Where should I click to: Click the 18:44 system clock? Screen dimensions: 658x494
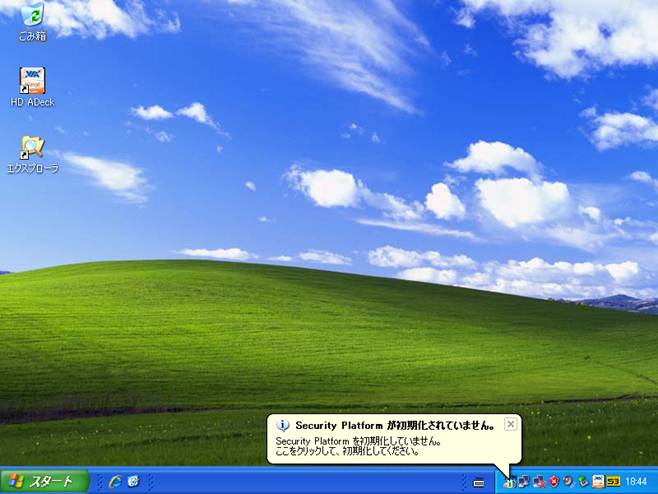click(x=636, y=482)
